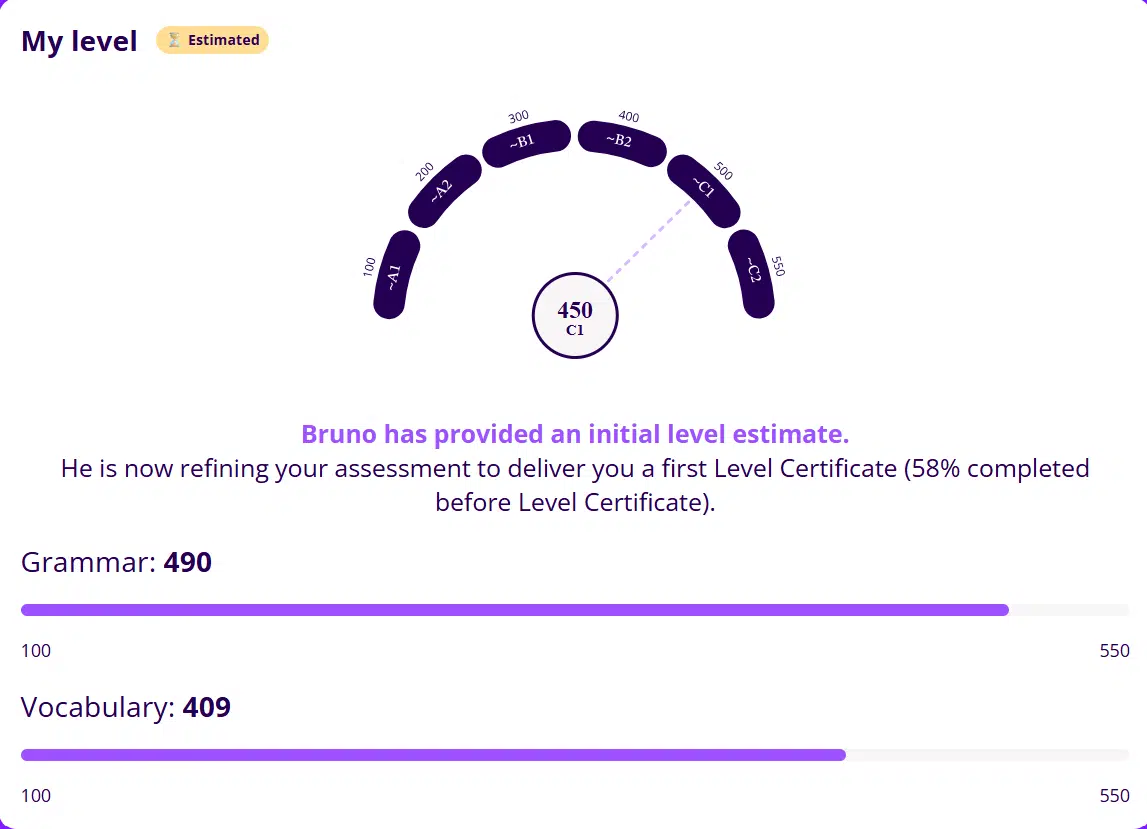Select the ~A2 level segment
Image resolution: width=1147 pixels, height=829 pixels.
444,190
